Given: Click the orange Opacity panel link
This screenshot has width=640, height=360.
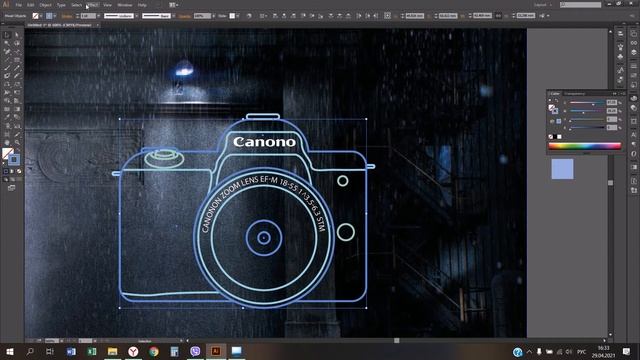Looking at the screenshot, I should [184, 16].
